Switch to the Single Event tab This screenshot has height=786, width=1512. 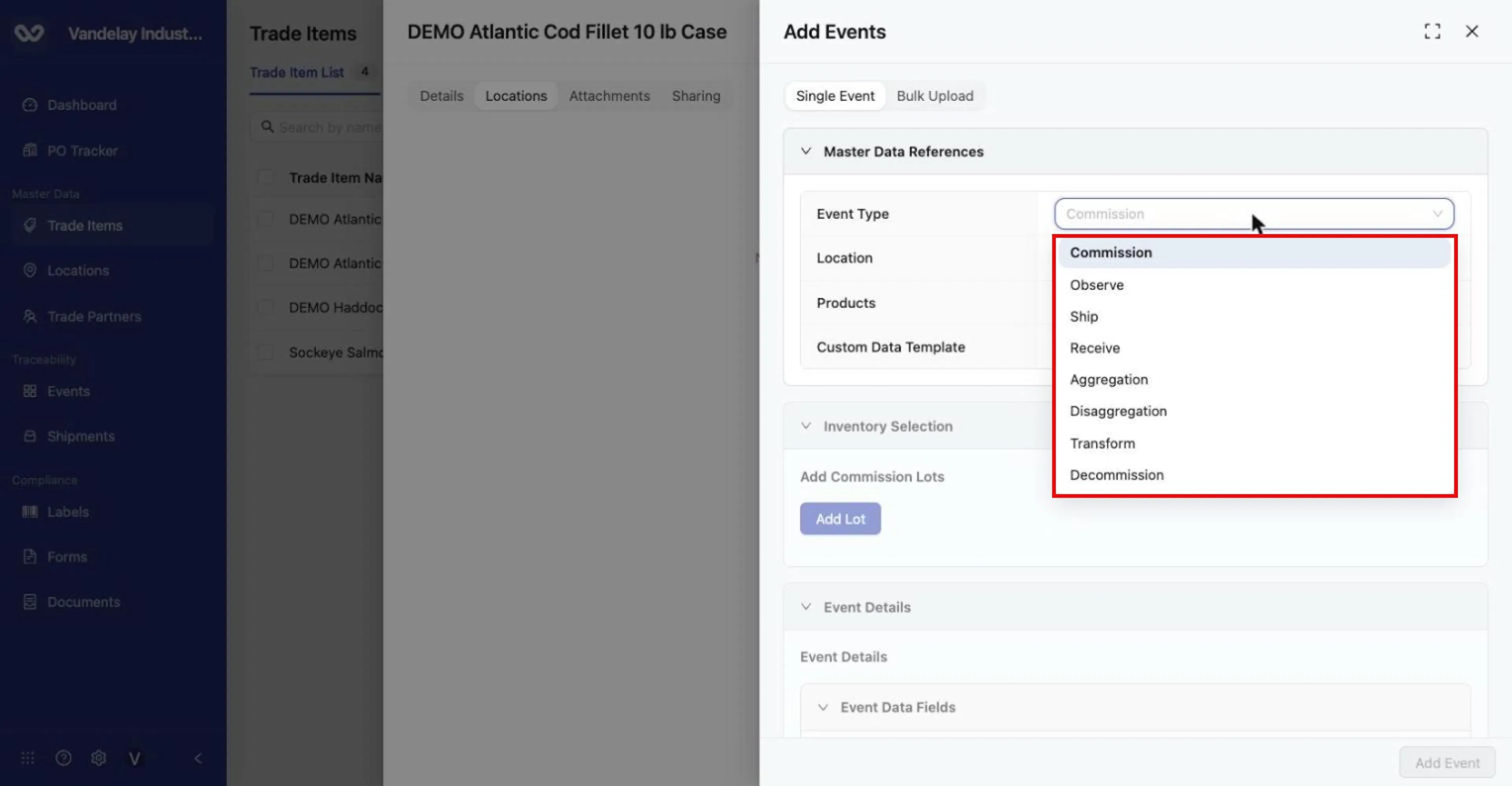pyautogui.click(x=835, y=96)
